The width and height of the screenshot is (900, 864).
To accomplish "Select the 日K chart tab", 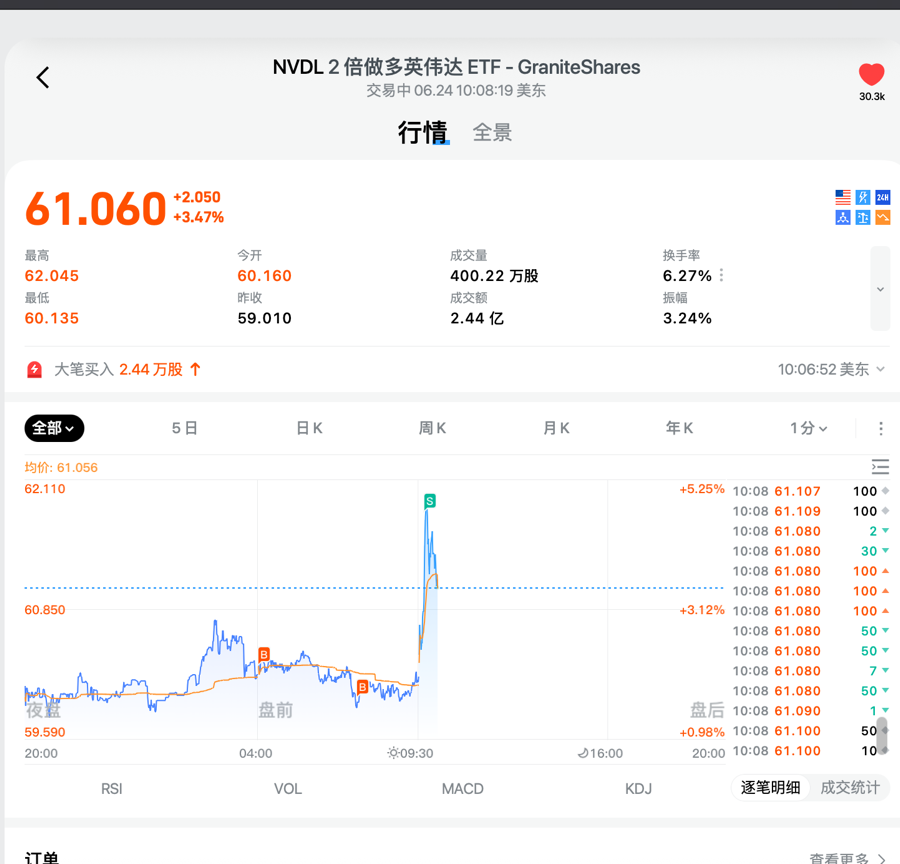I will point(309,428).
